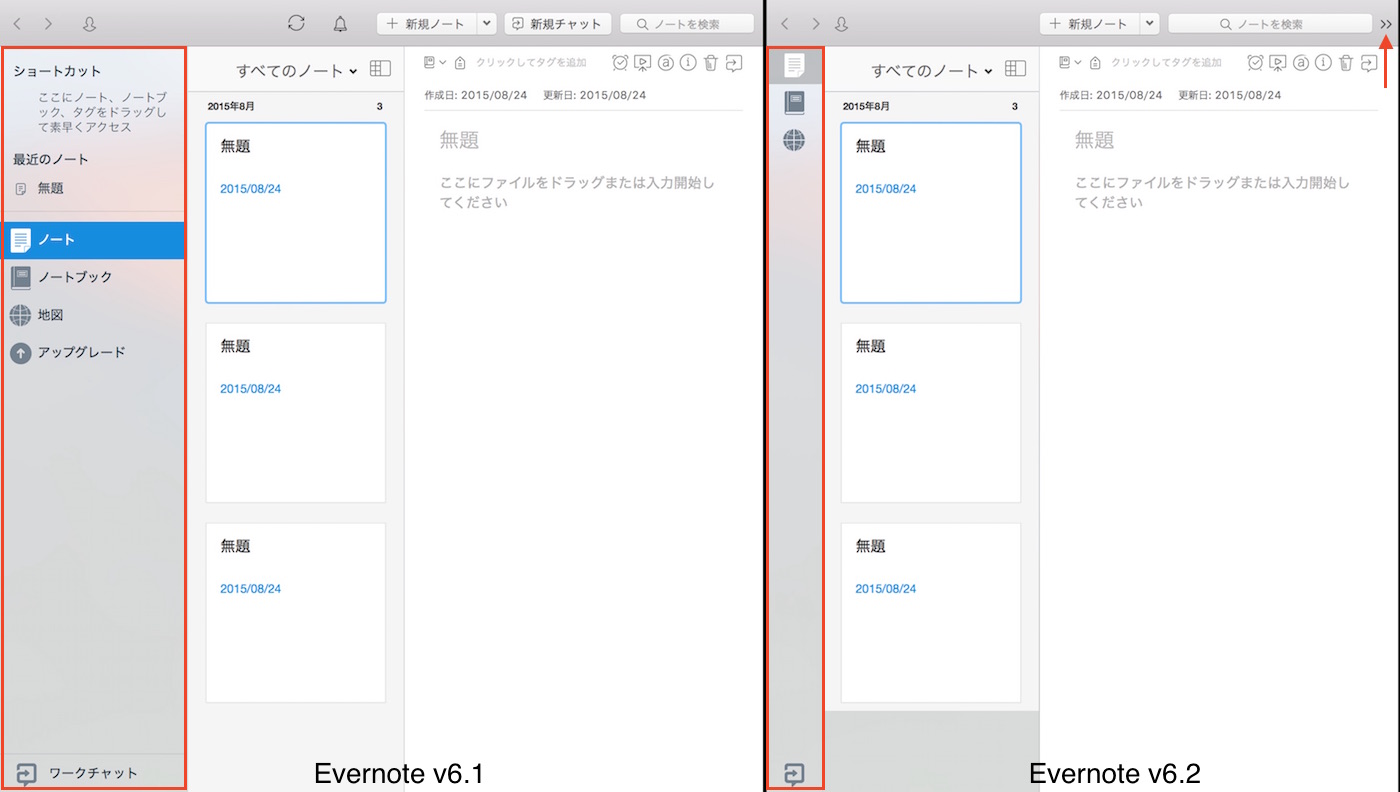Select the notes icon in v6.2 sidebar
The image size is (1400, 792).
(794, 66)
